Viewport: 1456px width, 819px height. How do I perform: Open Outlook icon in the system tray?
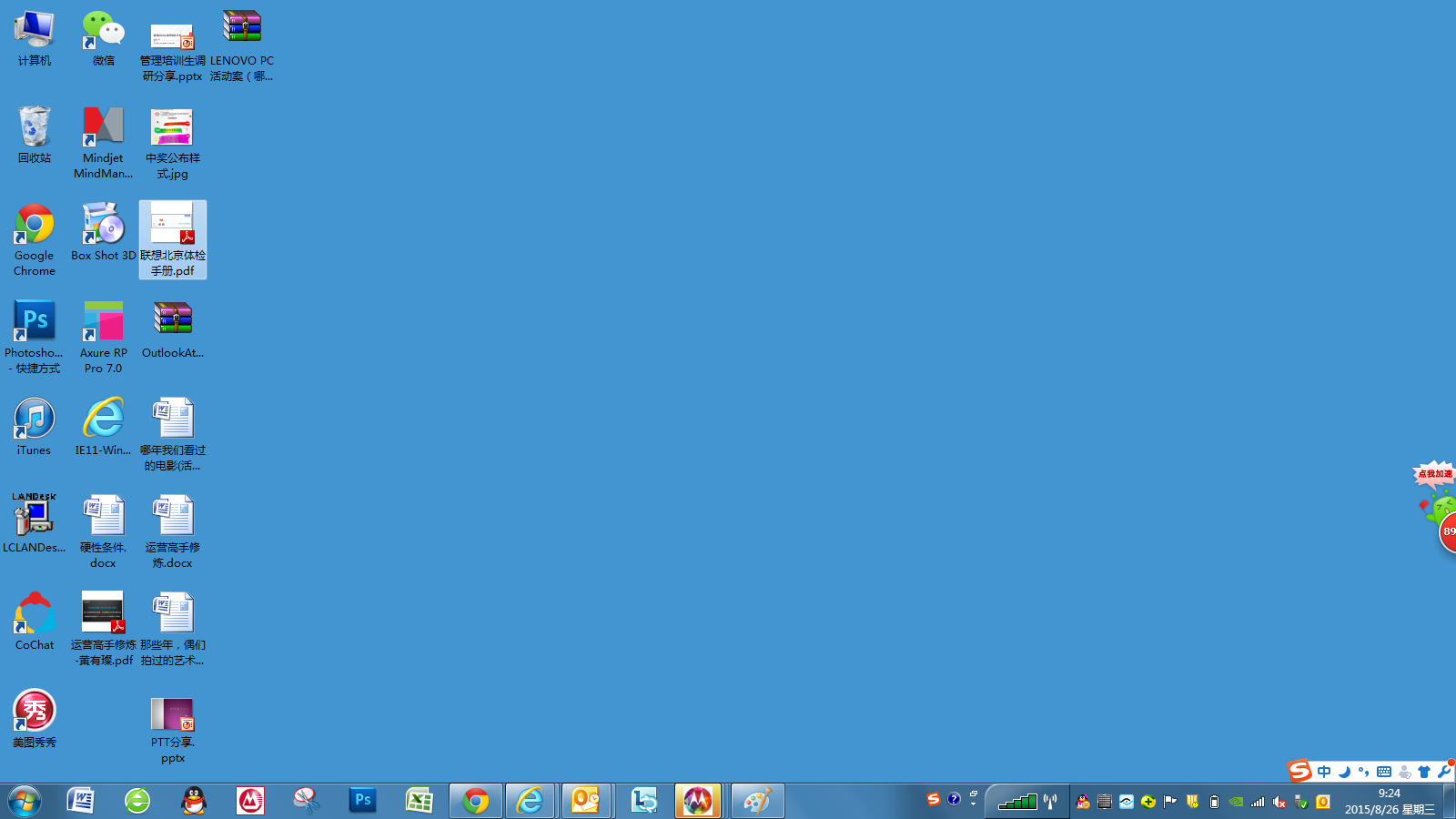pyautogui.click(x=1323, y=802)
